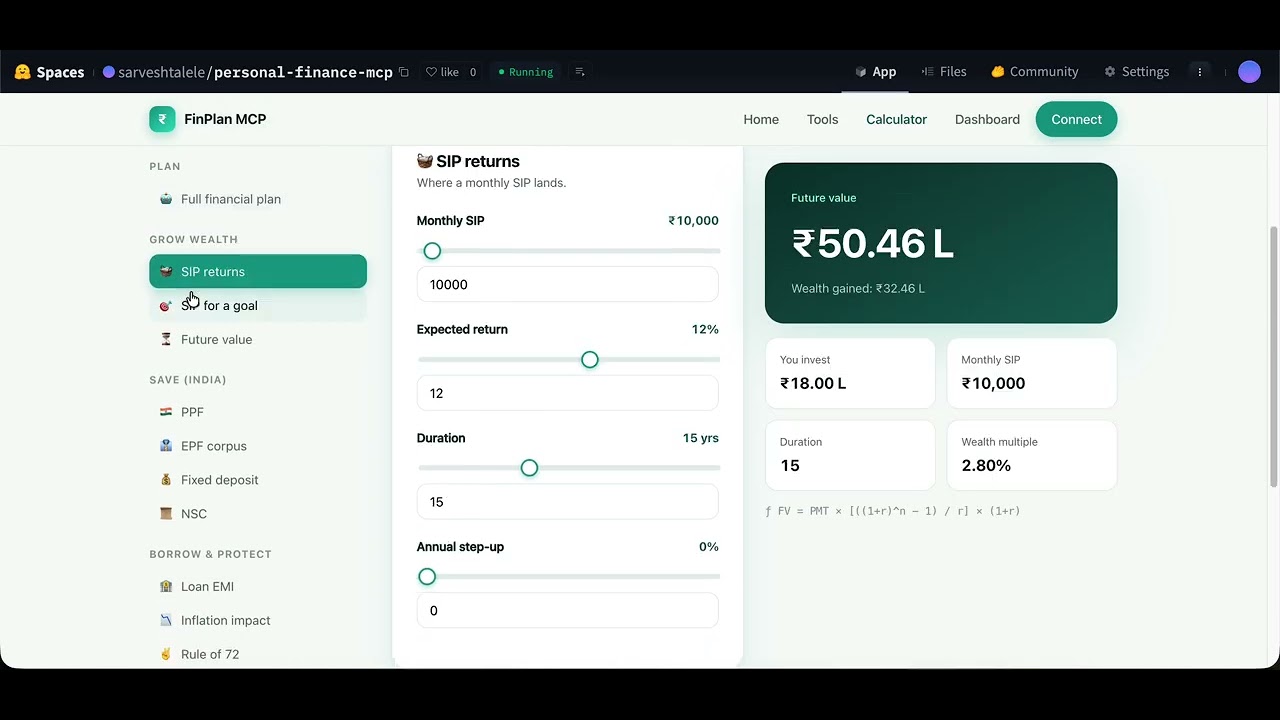This screenshot has width=1280, height=720.
Task: Open the Calculator nav item
Action: click(x=896, y=119)
